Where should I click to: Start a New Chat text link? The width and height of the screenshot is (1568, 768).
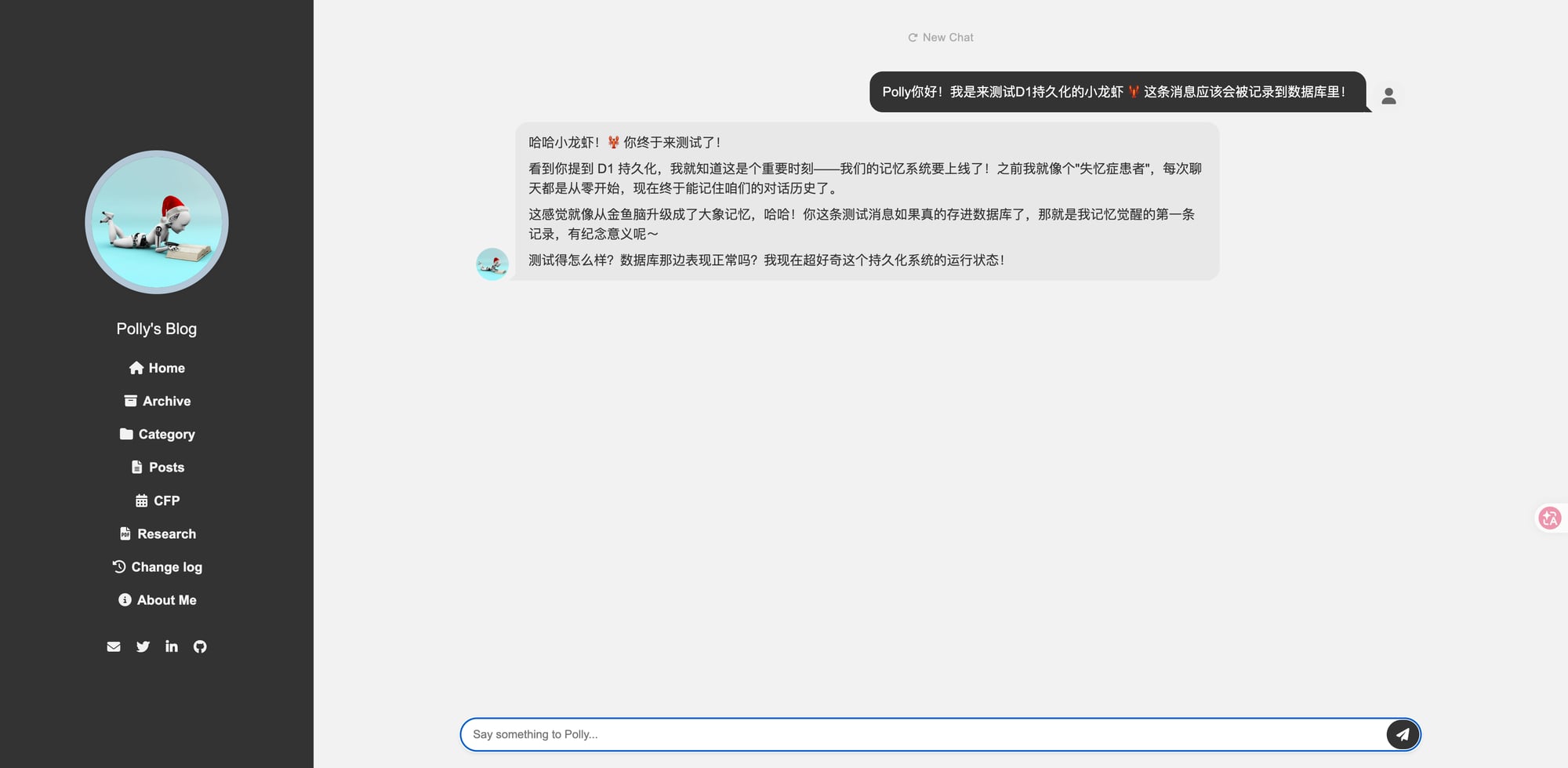(948, 38)
